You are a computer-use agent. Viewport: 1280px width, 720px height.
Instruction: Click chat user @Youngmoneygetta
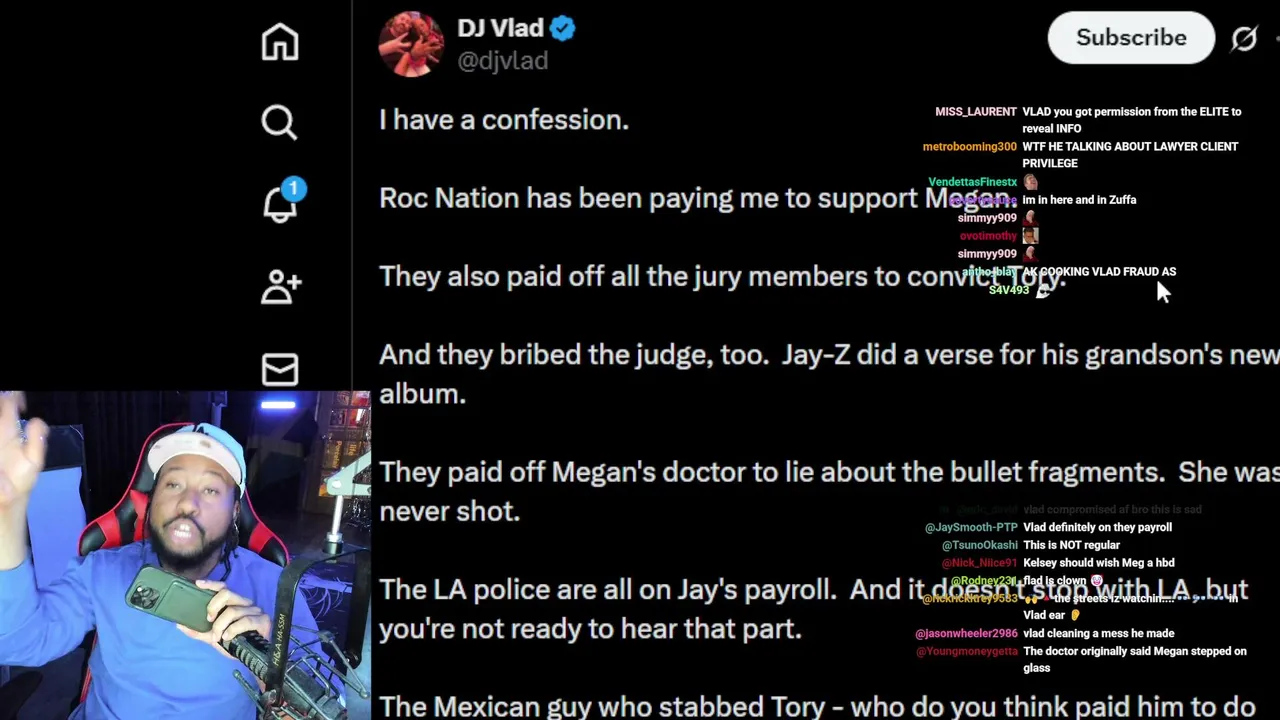[967, 651]
